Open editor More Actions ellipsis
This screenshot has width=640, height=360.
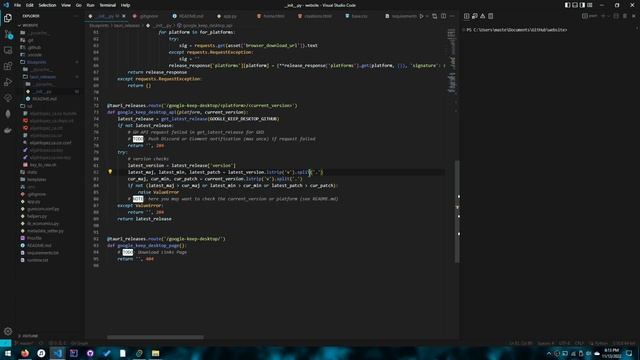tap(452, 16)
